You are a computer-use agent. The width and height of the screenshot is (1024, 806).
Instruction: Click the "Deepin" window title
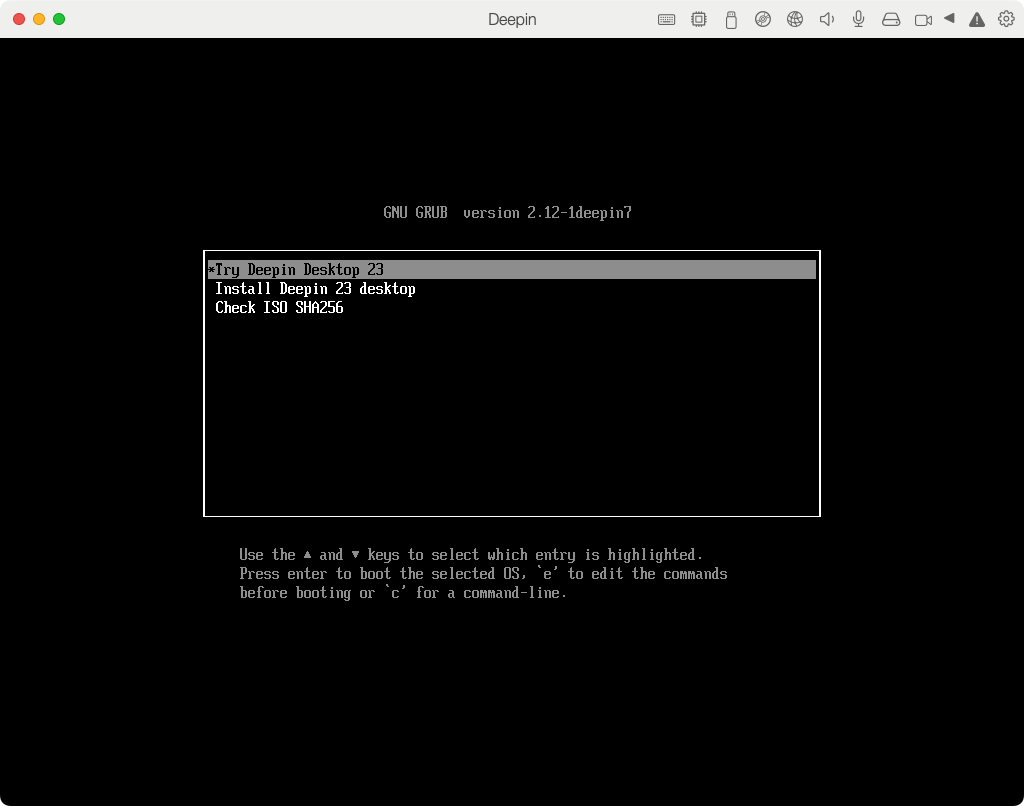point(512,20)
